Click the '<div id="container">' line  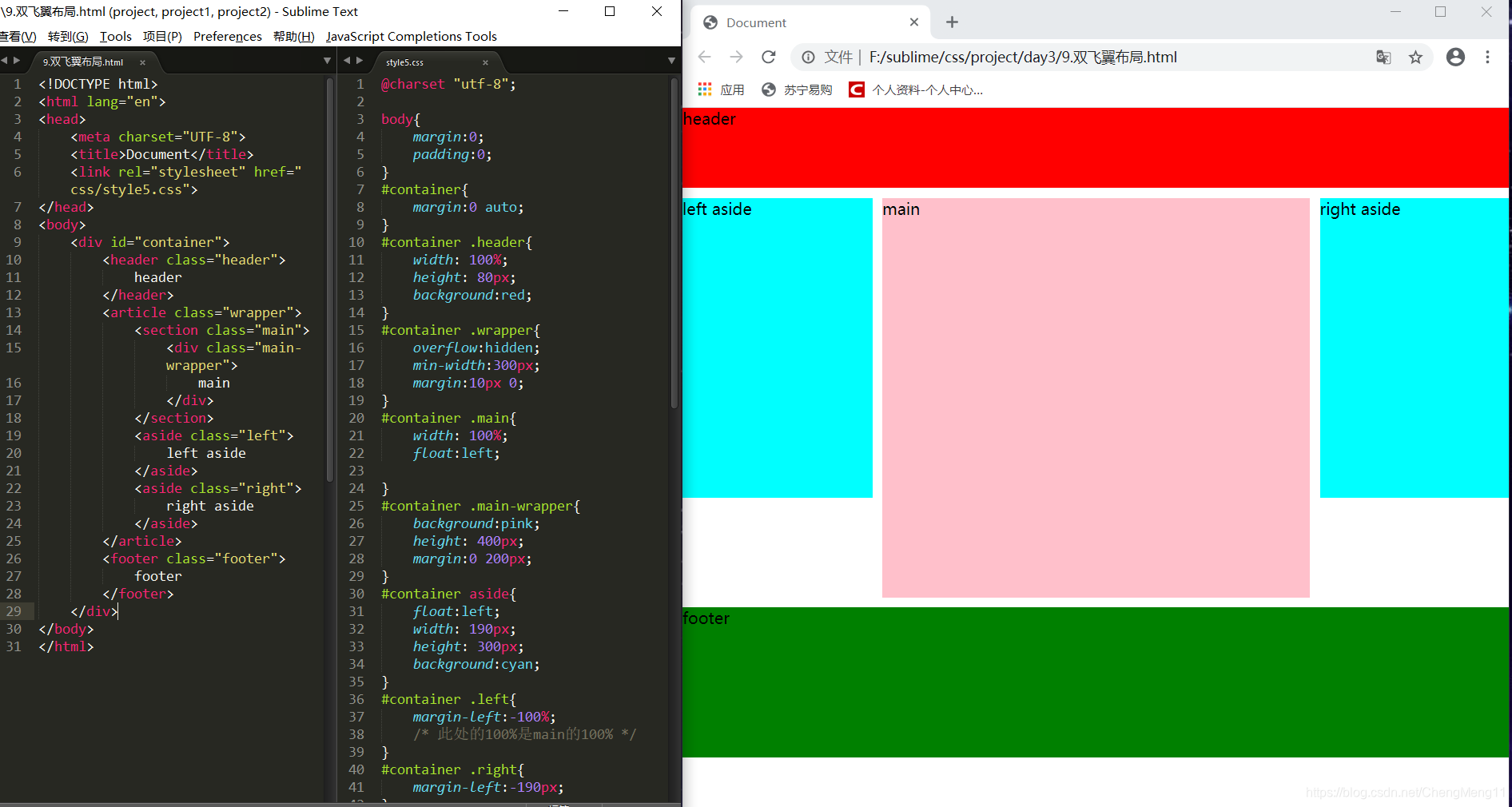click(x=150, y=242)
